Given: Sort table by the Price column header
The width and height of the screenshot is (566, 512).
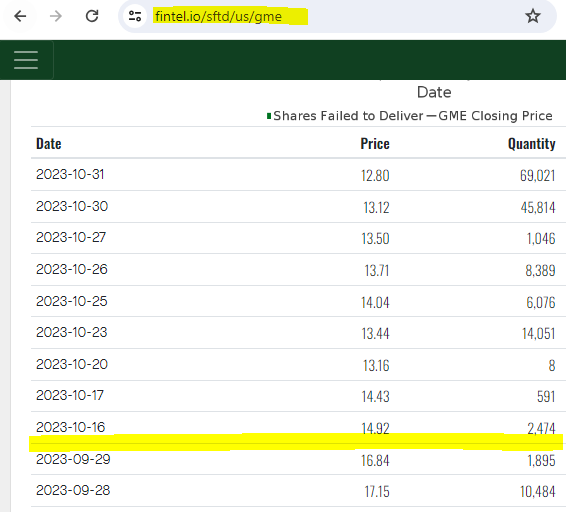Looking at the screenshot, I should point(375,144).
